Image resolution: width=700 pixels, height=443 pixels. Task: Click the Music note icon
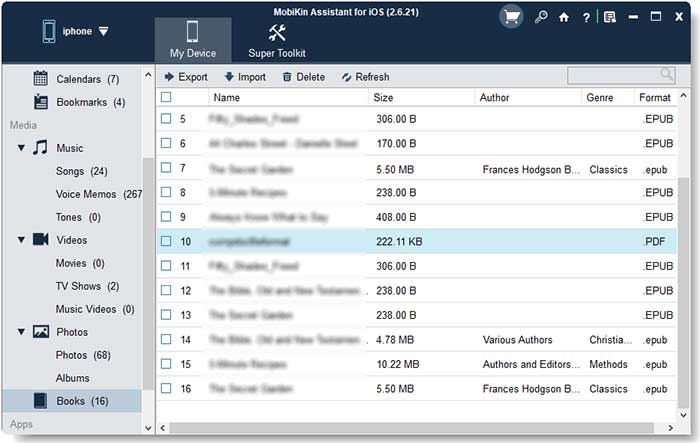click(40, 147)
